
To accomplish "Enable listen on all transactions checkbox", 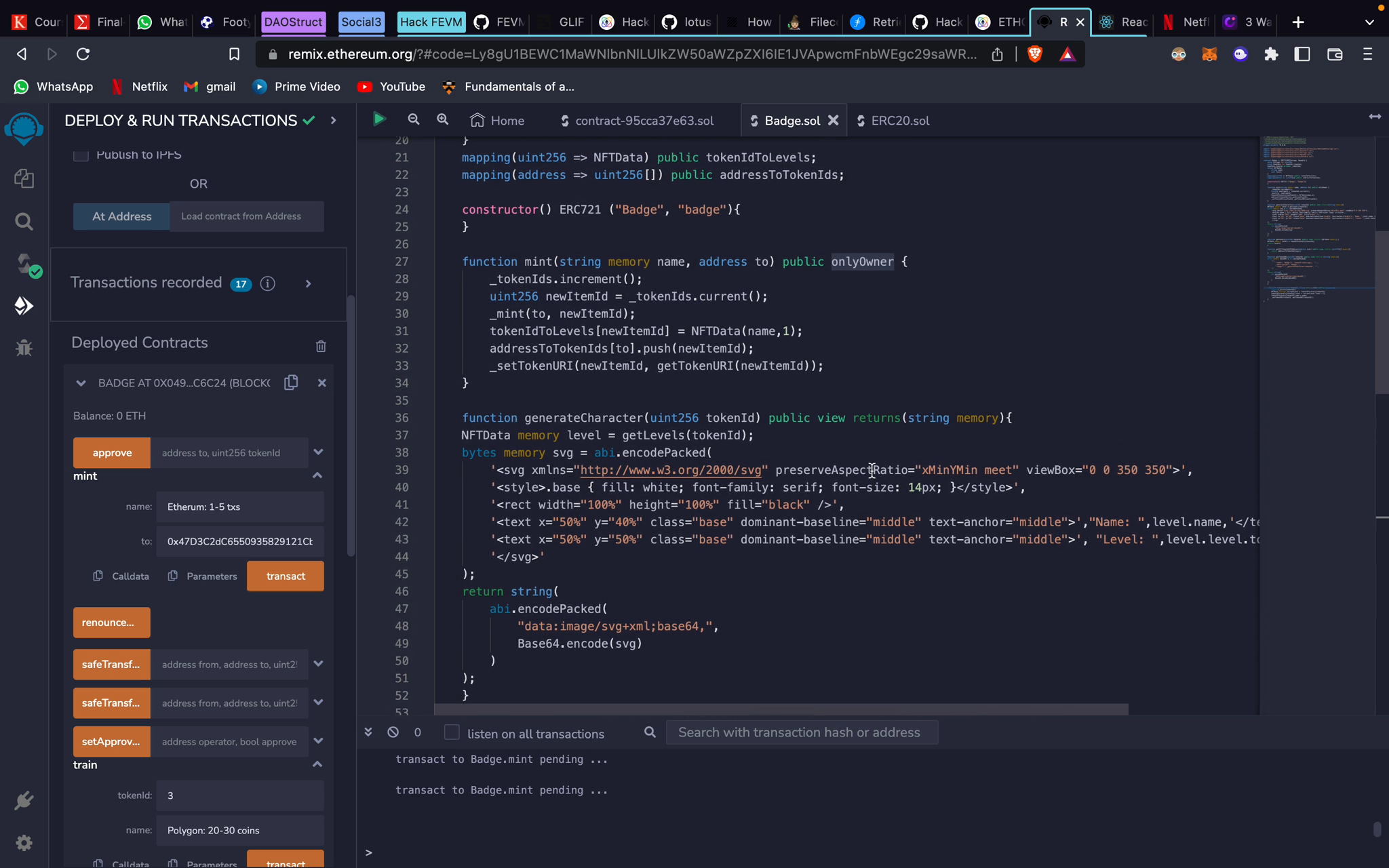I will 452,732.
